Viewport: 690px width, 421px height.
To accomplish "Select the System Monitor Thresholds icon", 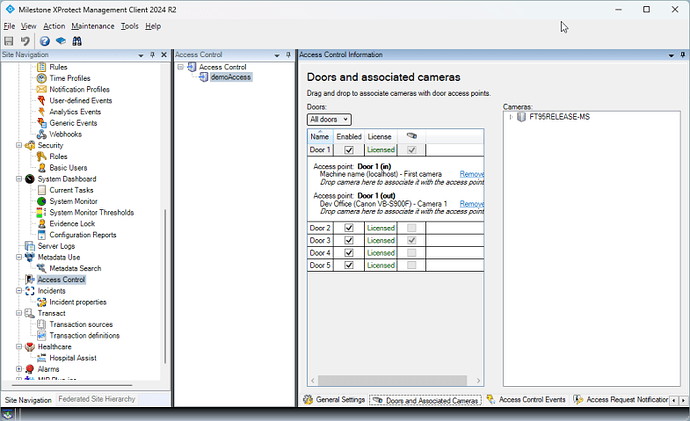I will 41,212.
